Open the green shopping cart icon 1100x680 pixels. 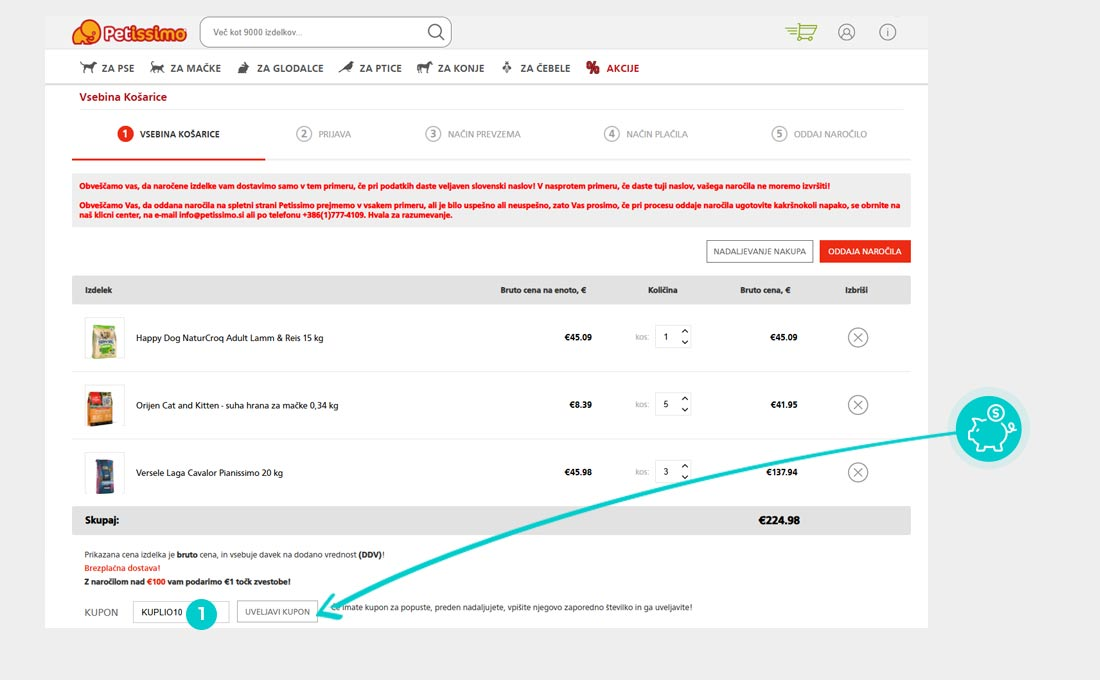[801, 32]
